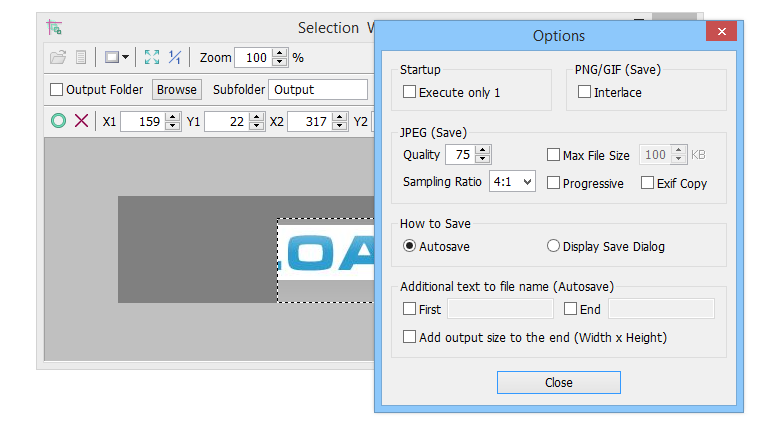This screenshot has height=441, width=759.
Task: Click the app icon in title bar
Action: pos(55,27)
